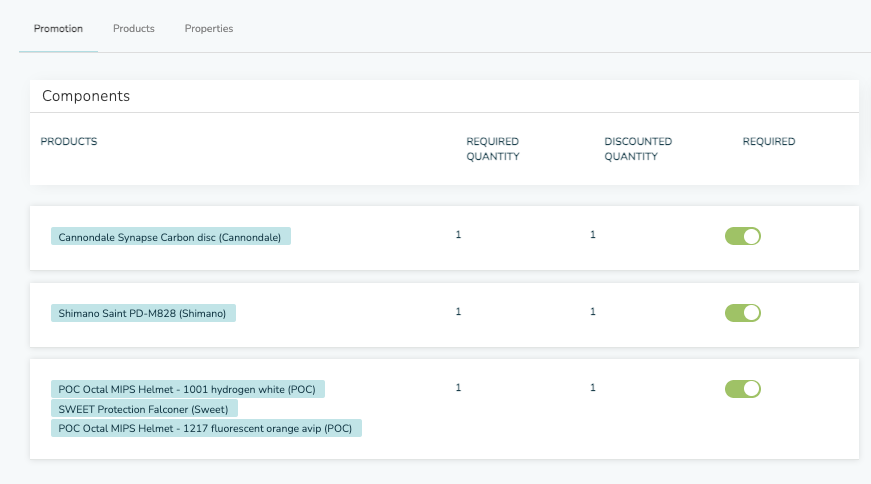Open the Products tab
The width and height of the screenshot is (871, 484).
click(x=133, y=29)
